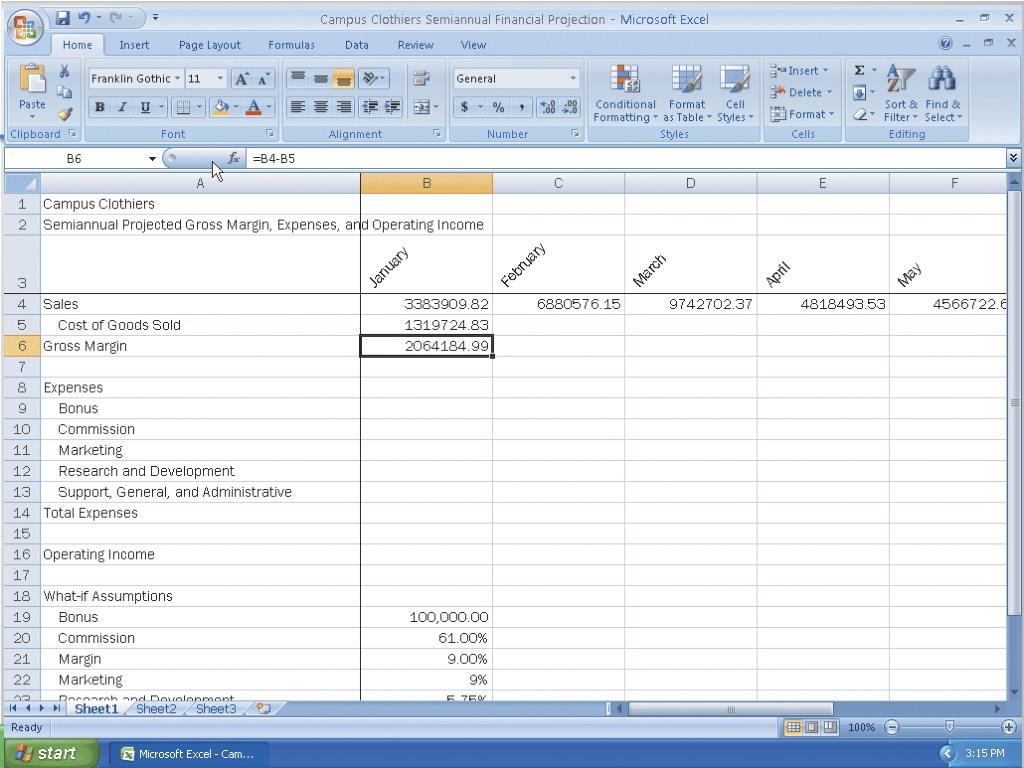The image size is (1024, 768).
Task: Toggle Underline formatting
Action: coord(145,107)
